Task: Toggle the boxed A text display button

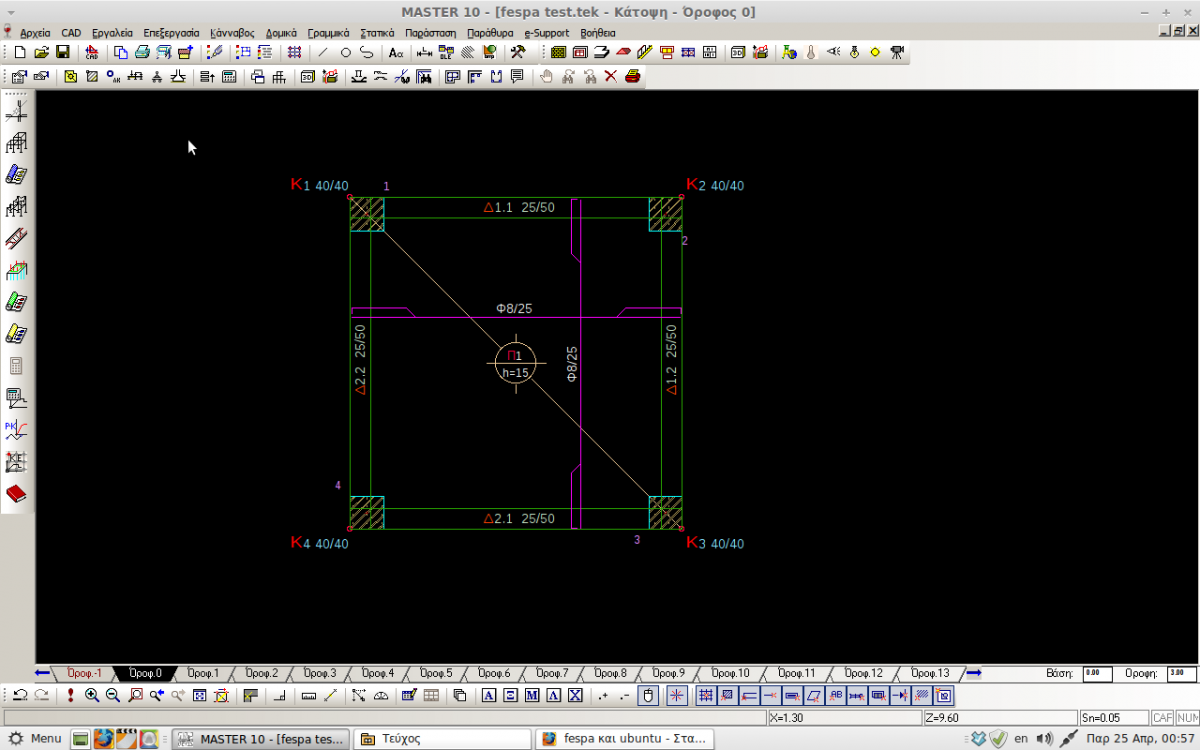Action: [x=489, y=695]
